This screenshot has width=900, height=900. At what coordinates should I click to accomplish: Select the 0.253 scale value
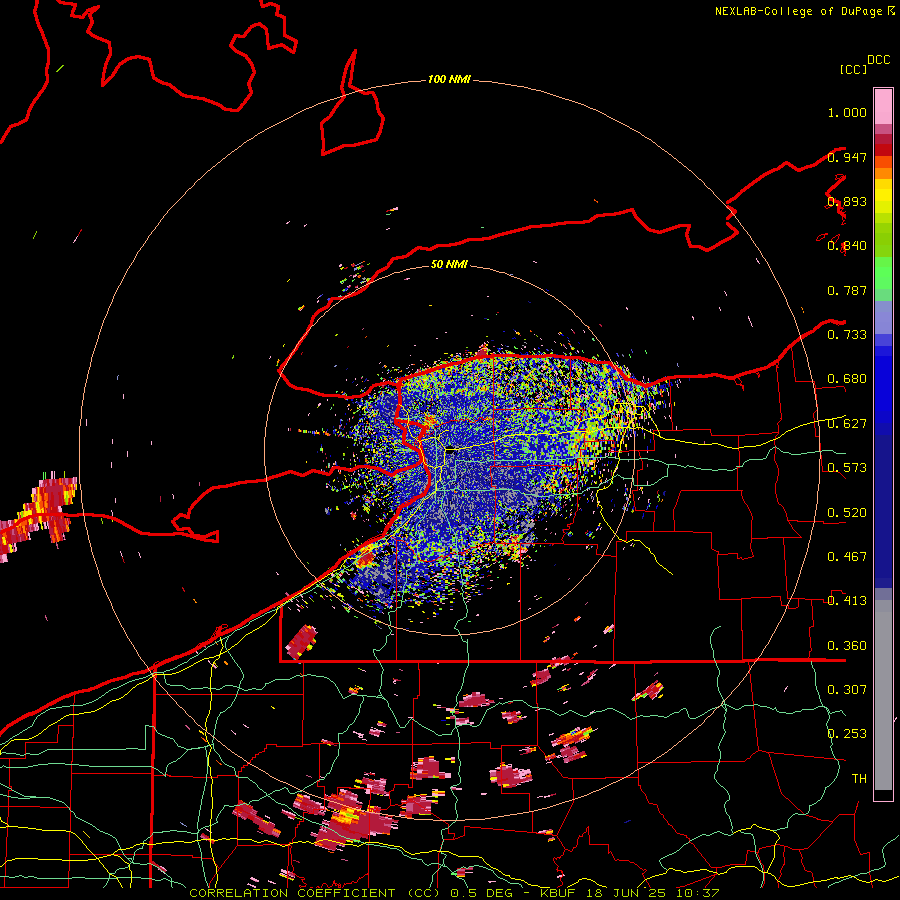[x=847, y=734]
